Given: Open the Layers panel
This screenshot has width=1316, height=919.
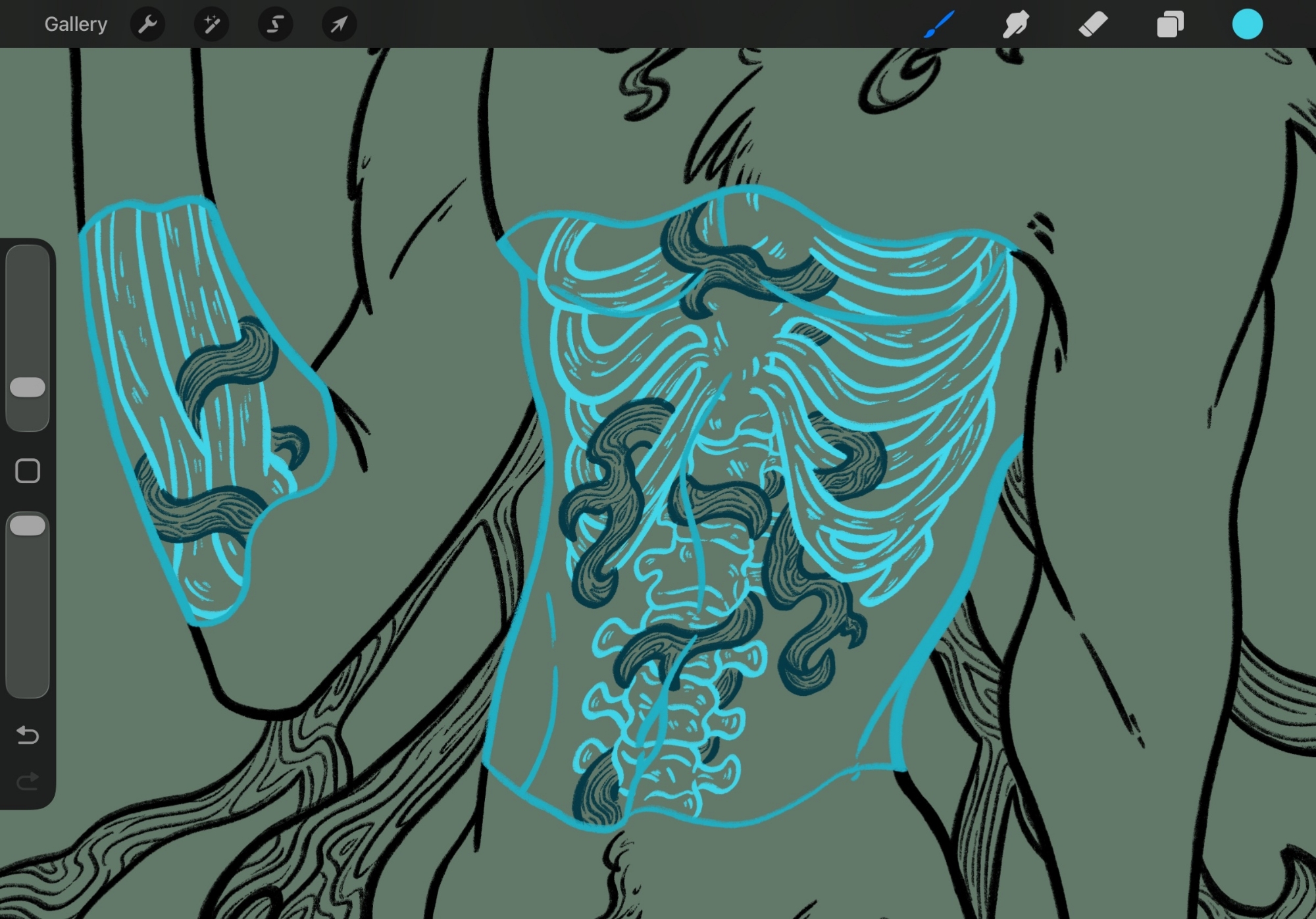Looking at the screenshot, I should click(x=1170, y=24).
